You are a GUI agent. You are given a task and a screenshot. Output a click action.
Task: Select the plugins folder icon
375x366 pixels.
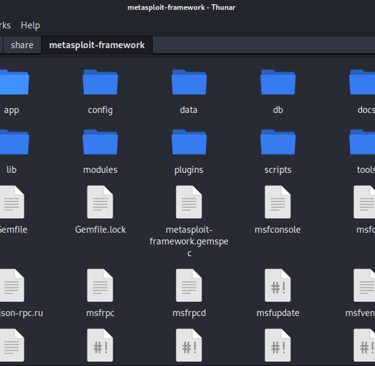(x=189, y=142)
